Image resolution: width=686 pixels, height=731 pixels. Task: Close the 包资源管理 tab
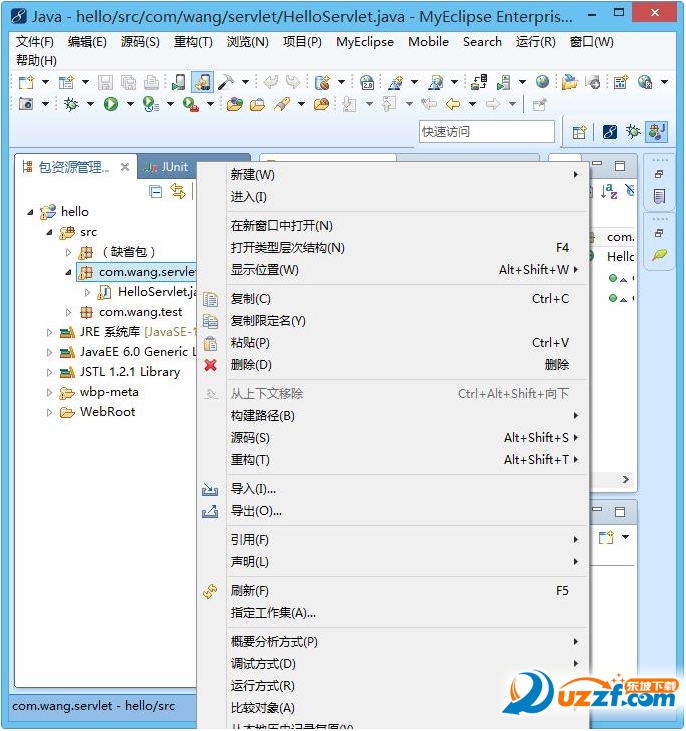pyautogui.click(x=125, y=167)
